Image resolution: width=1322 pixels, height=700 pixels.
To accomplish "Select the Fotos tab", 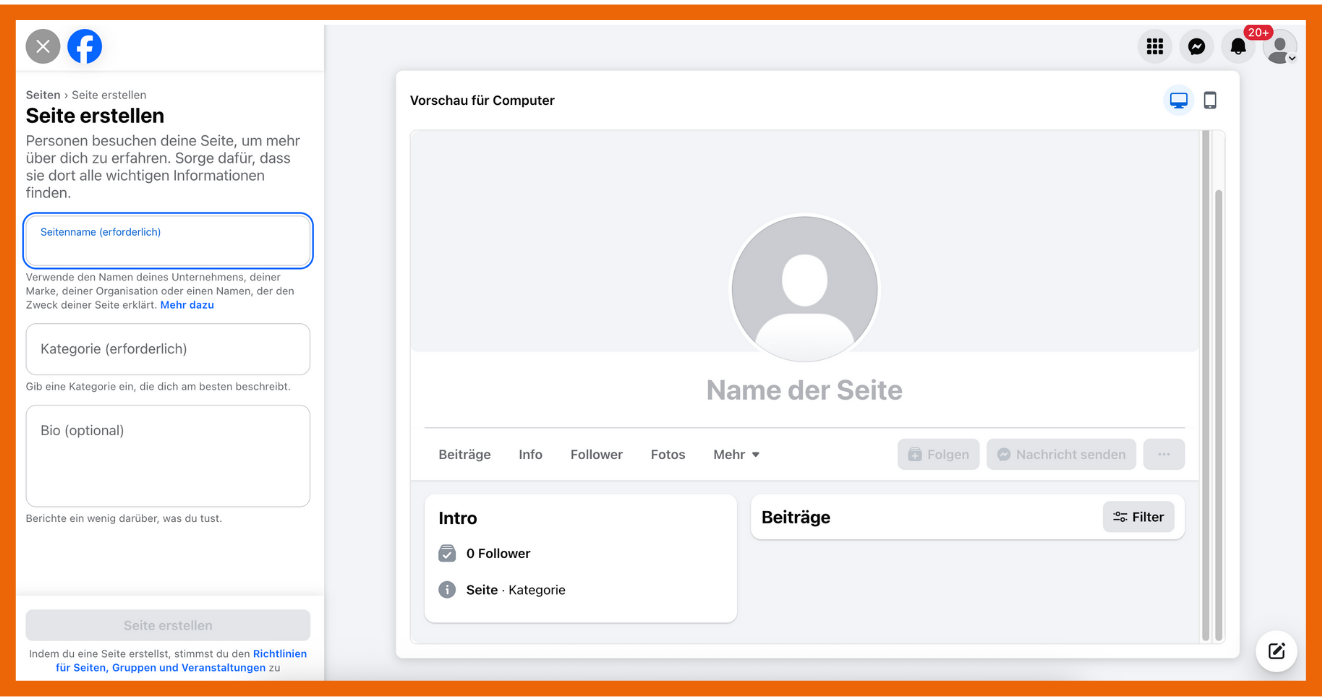I will click(x=668, y=454).
